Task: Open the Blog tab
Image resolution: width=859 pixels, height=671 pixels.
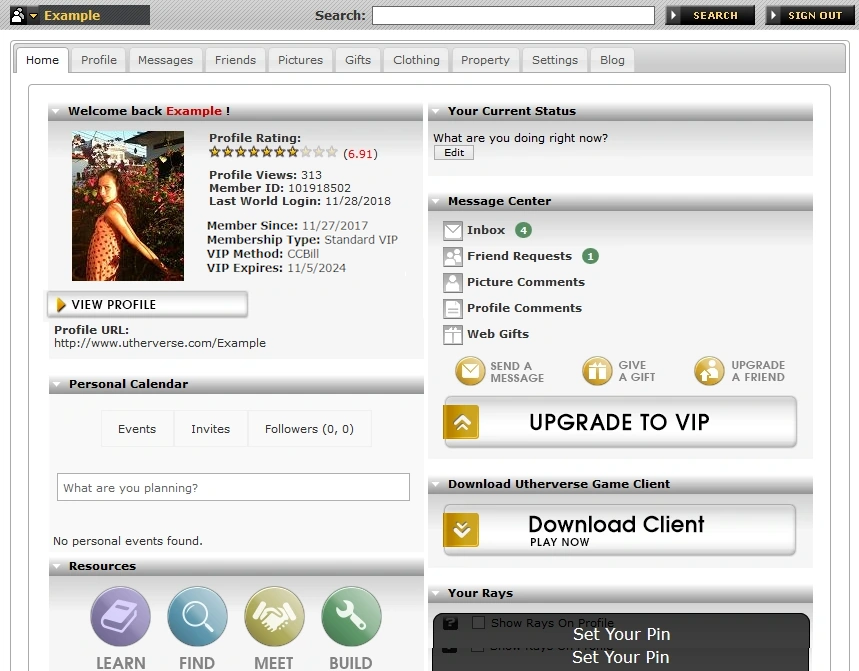Action: coord(612,60)
